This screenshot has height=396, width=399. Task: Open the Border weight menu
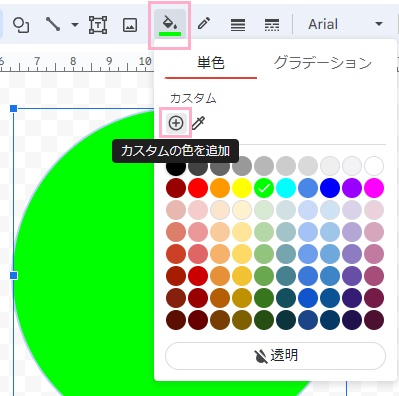238,25
